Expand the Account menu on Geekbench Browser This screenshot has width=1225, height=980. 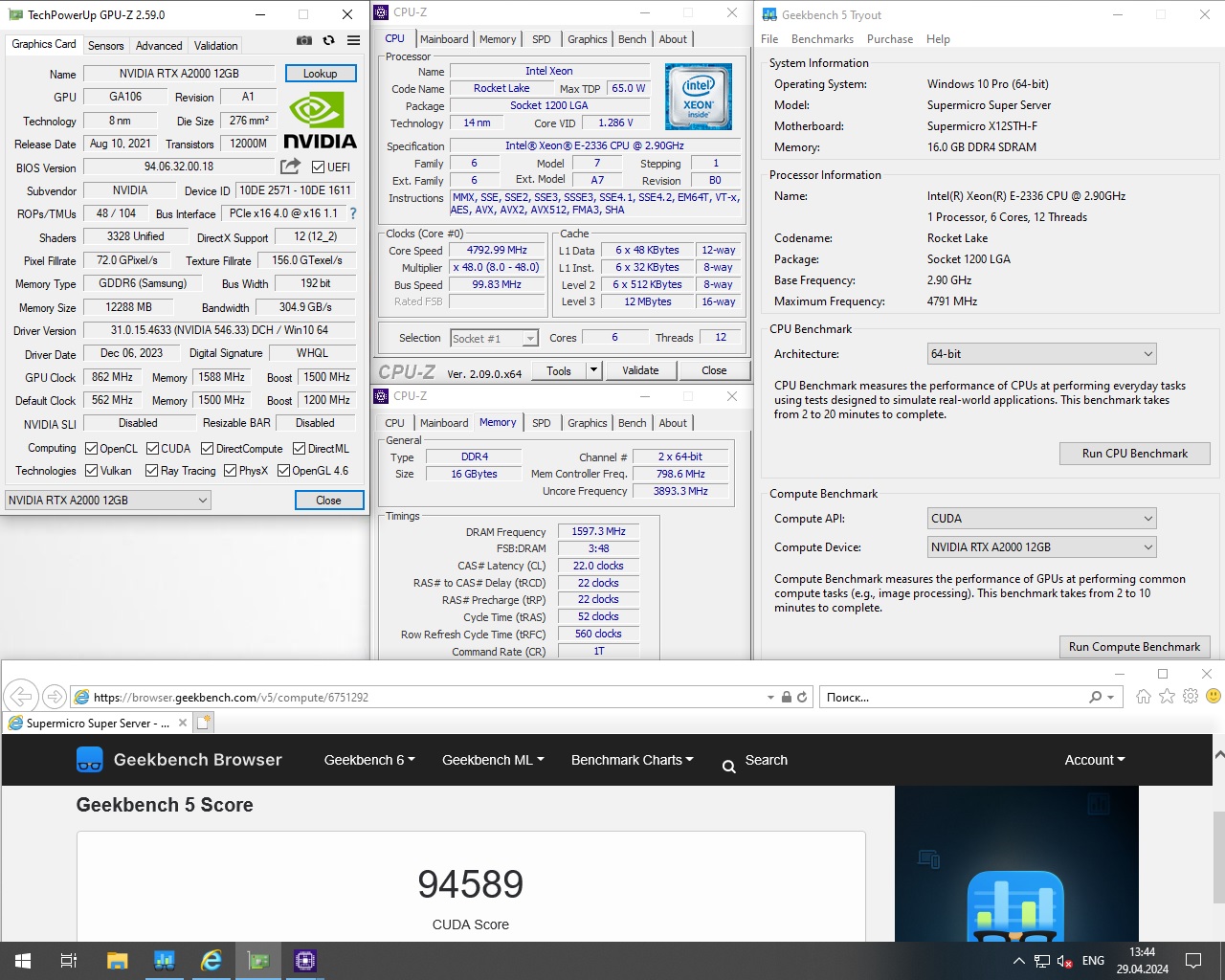(1095, 760)
